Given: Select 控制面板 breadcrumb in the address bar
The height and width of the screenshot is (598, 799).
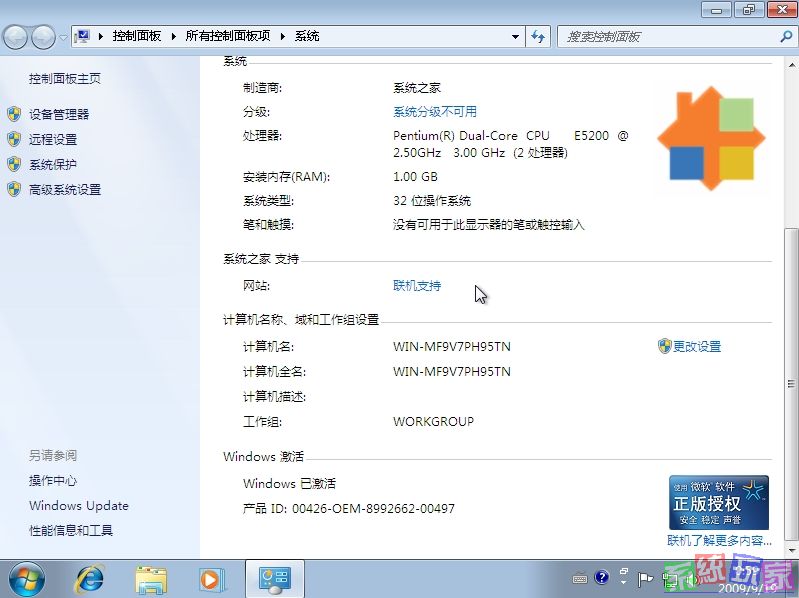Looking at the screenshot, I should (x=137, y=36).
